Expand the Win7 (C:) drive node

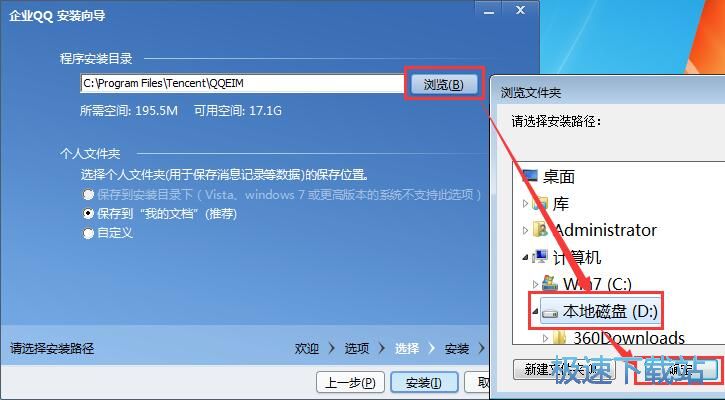[x=535, y=284]
